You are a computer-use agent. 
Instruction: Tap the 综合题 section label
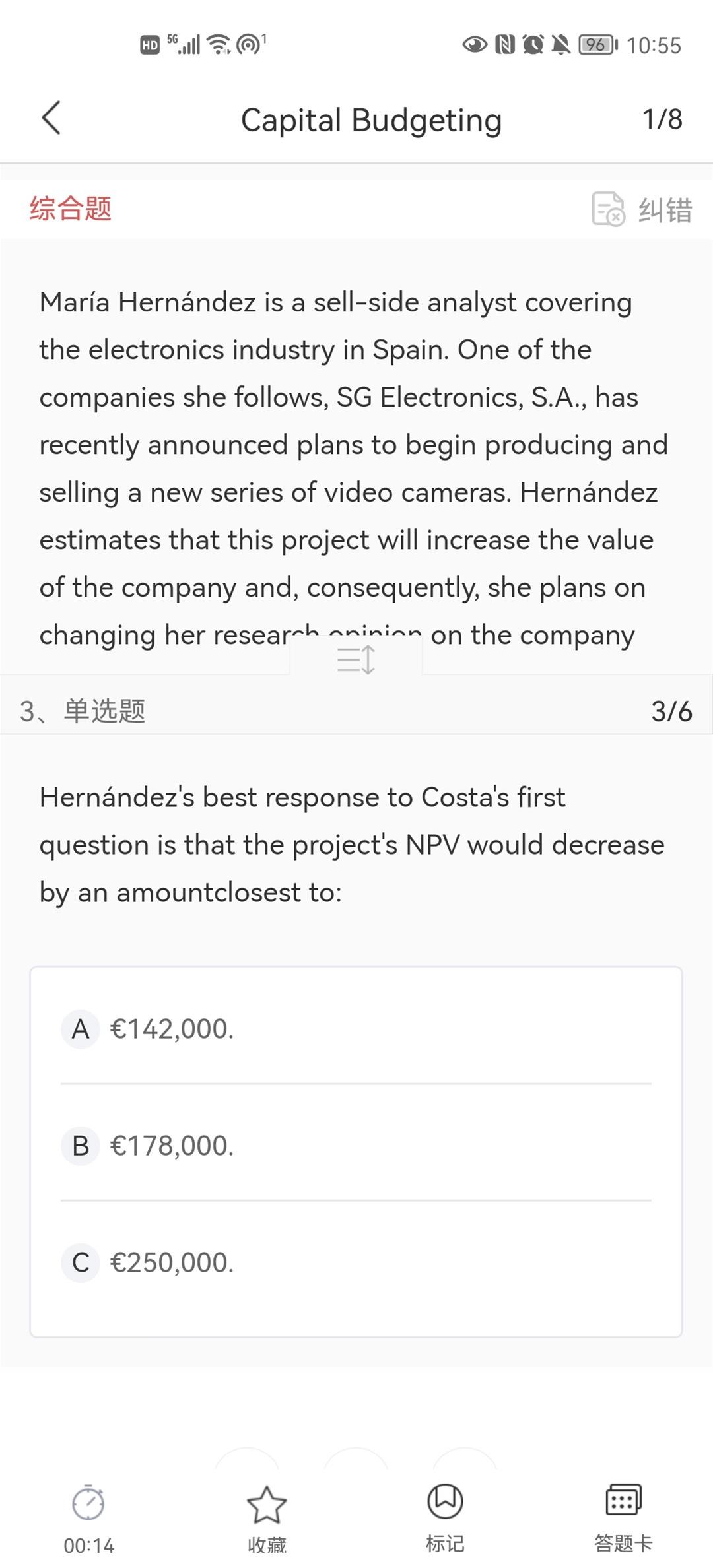point(71,209)
